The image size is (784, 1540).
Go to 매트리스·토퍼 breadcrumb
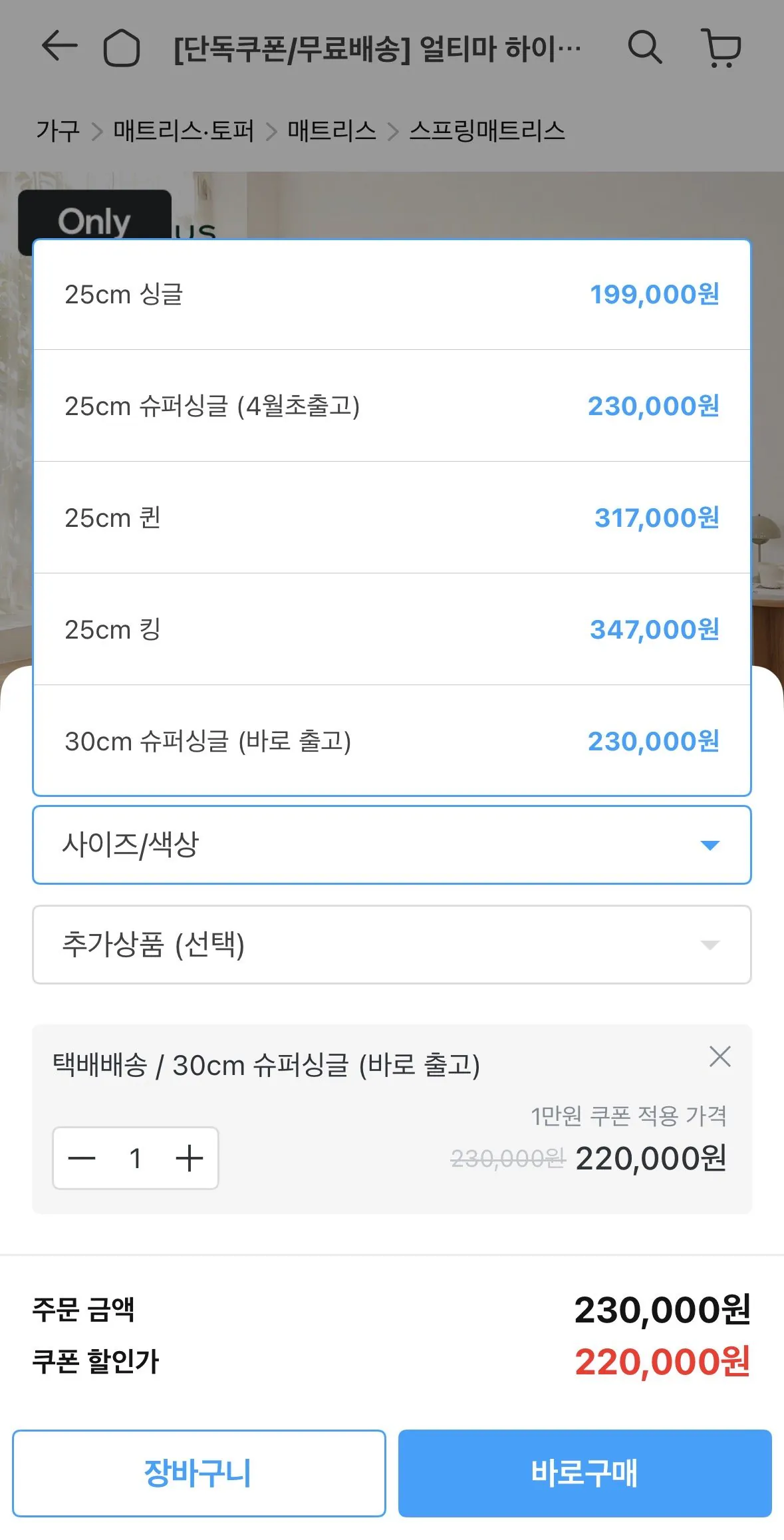[184, 130]
